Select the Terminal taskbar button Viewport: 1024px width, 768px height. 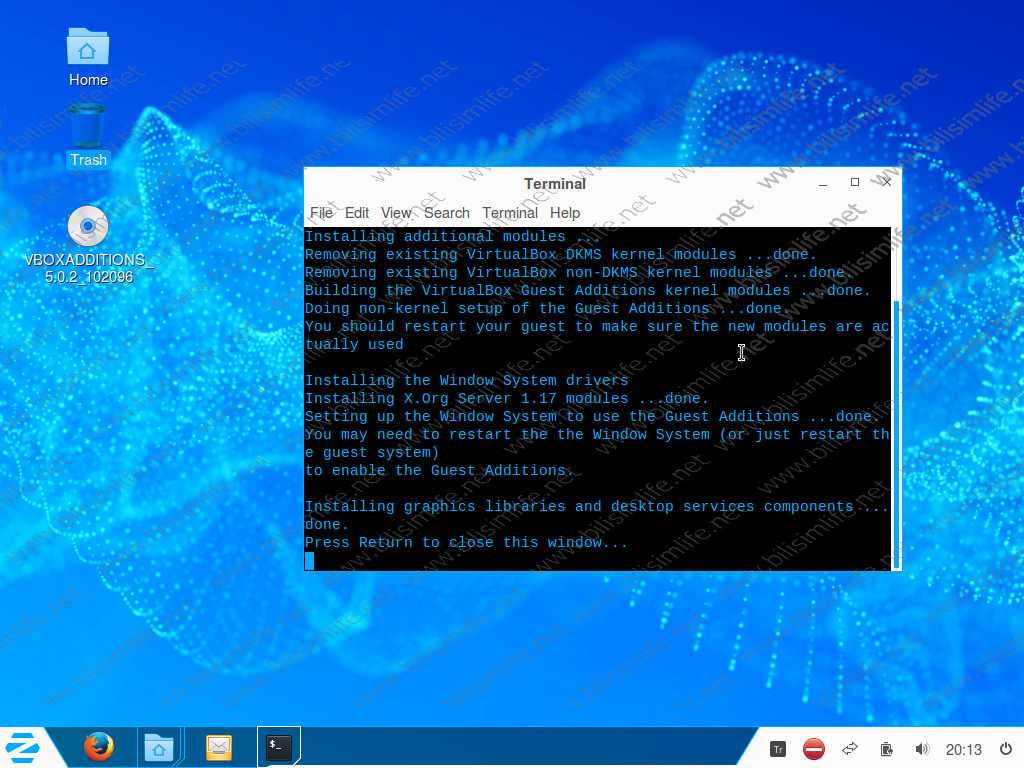coord(279,746)
